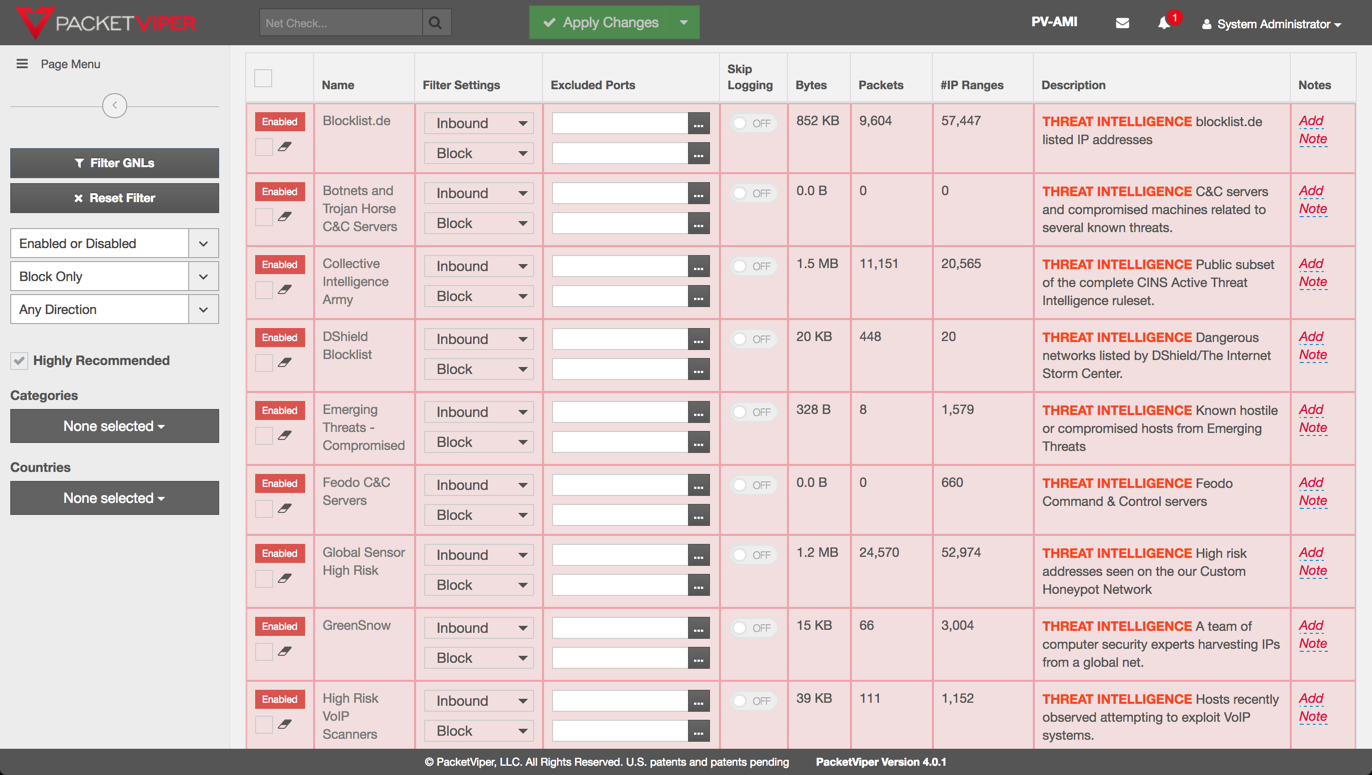Click the Apply Changes button
This screenshot has width=1372, height=775.
pyautogui.click(x=600, y=22)
